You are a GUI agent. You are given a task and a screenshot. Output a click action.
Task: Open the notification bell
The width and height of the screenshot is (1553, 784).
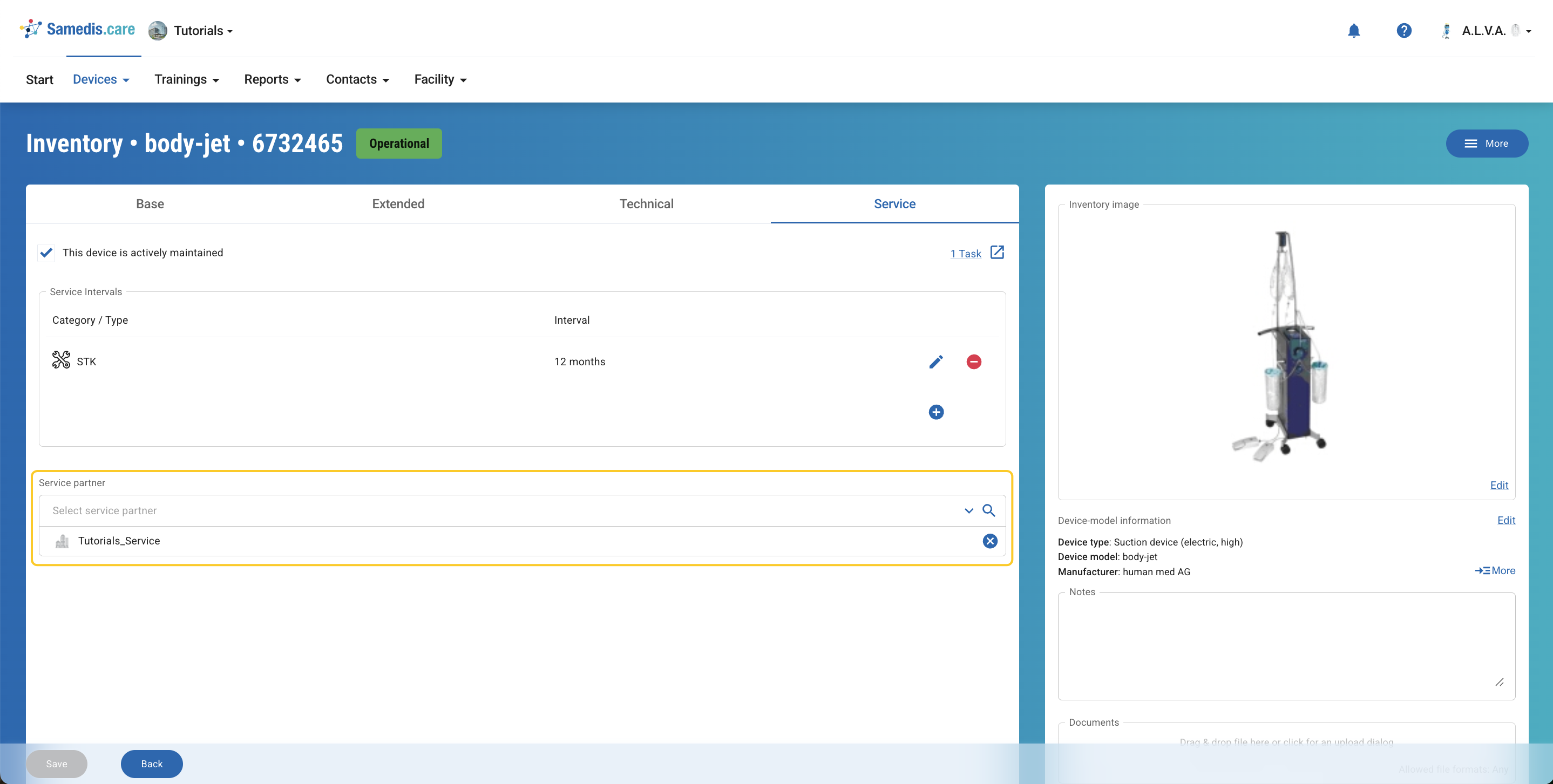tap(1353, 31)
